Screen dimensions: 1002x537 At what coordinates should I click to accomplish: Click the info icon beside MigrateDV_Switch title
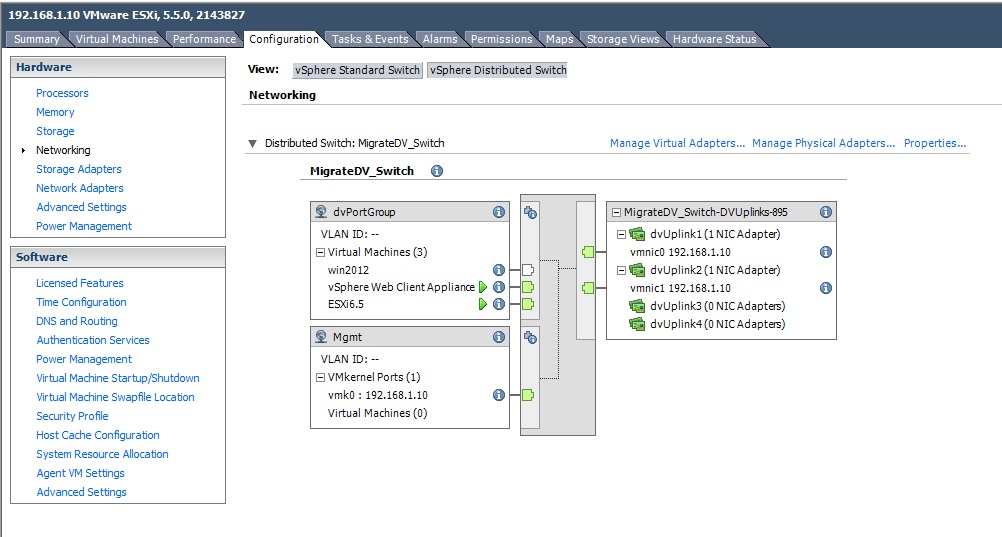tap(437, 171)
